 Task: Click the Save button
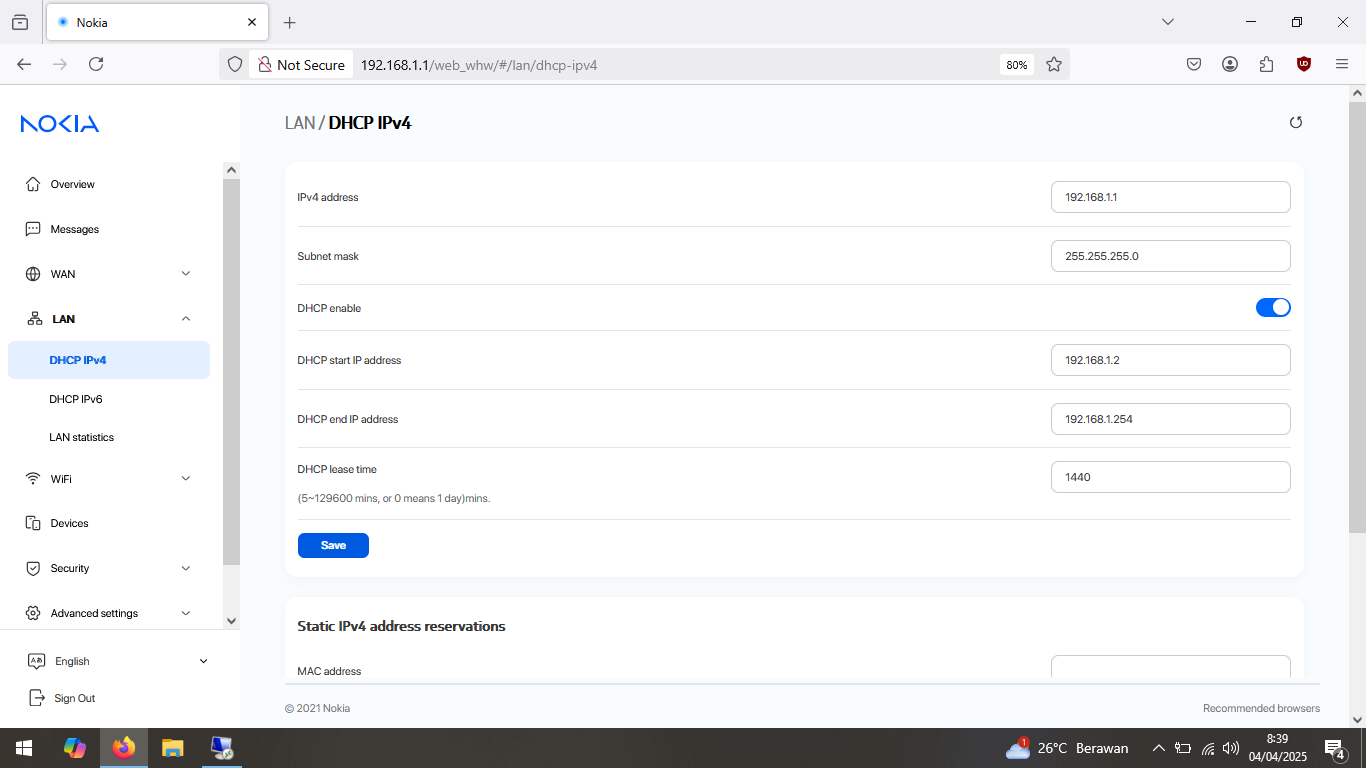tap(333, 545)
